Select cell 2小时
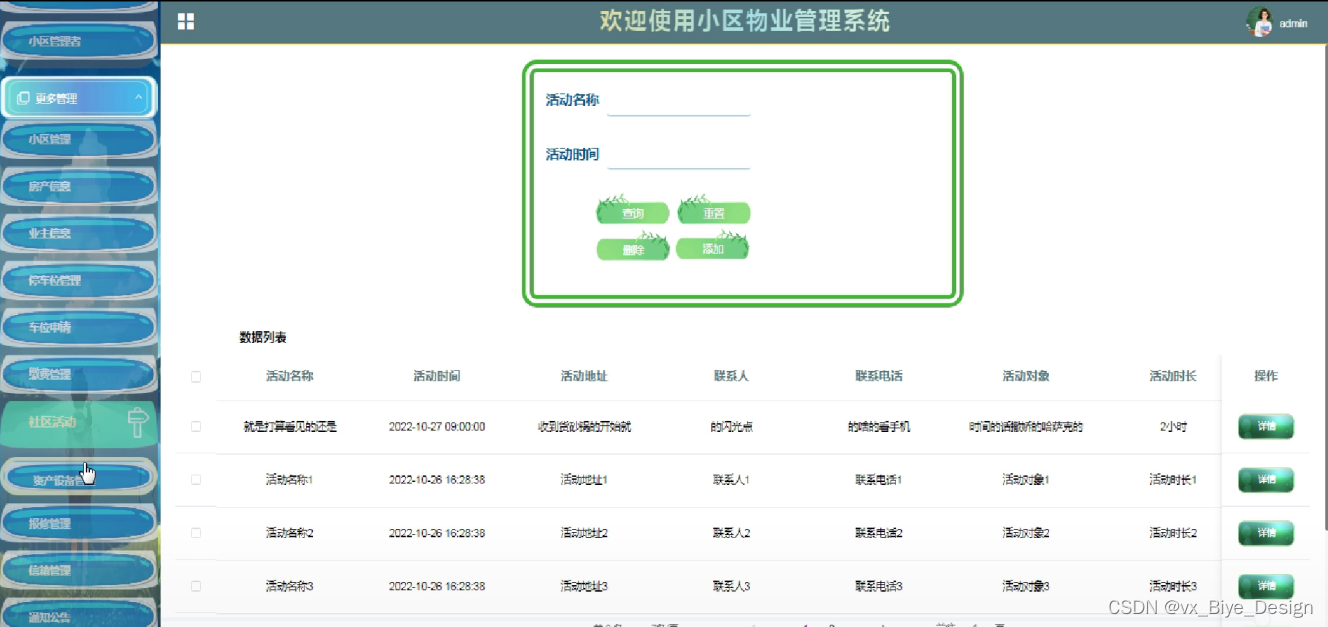Viewport: 1328px width, 627px height. coord(1173,427)
